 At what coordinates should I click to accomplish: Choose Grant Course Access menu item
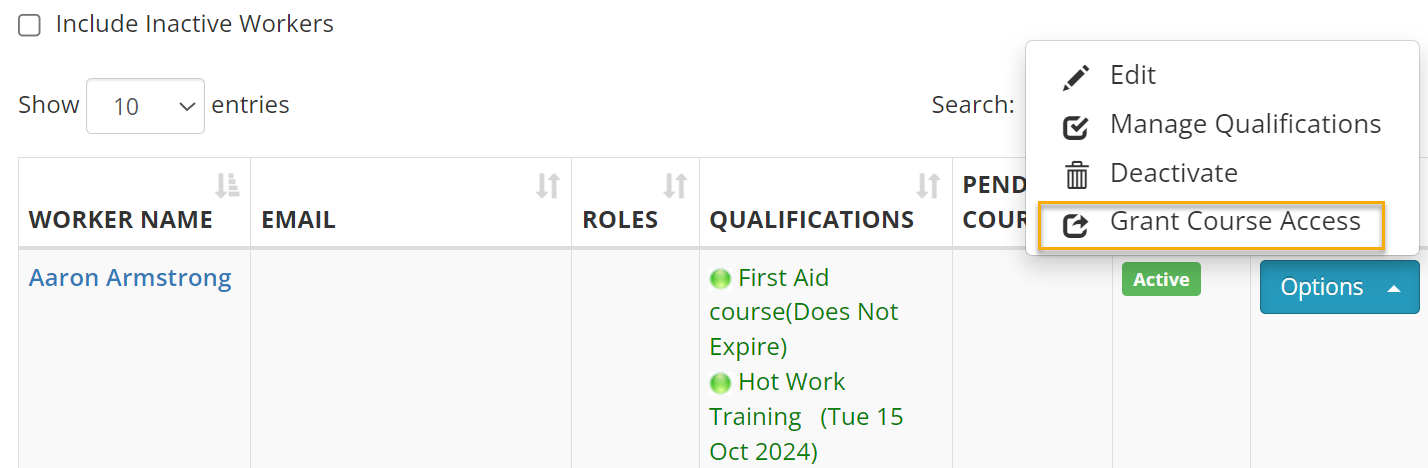[1235, 222]
